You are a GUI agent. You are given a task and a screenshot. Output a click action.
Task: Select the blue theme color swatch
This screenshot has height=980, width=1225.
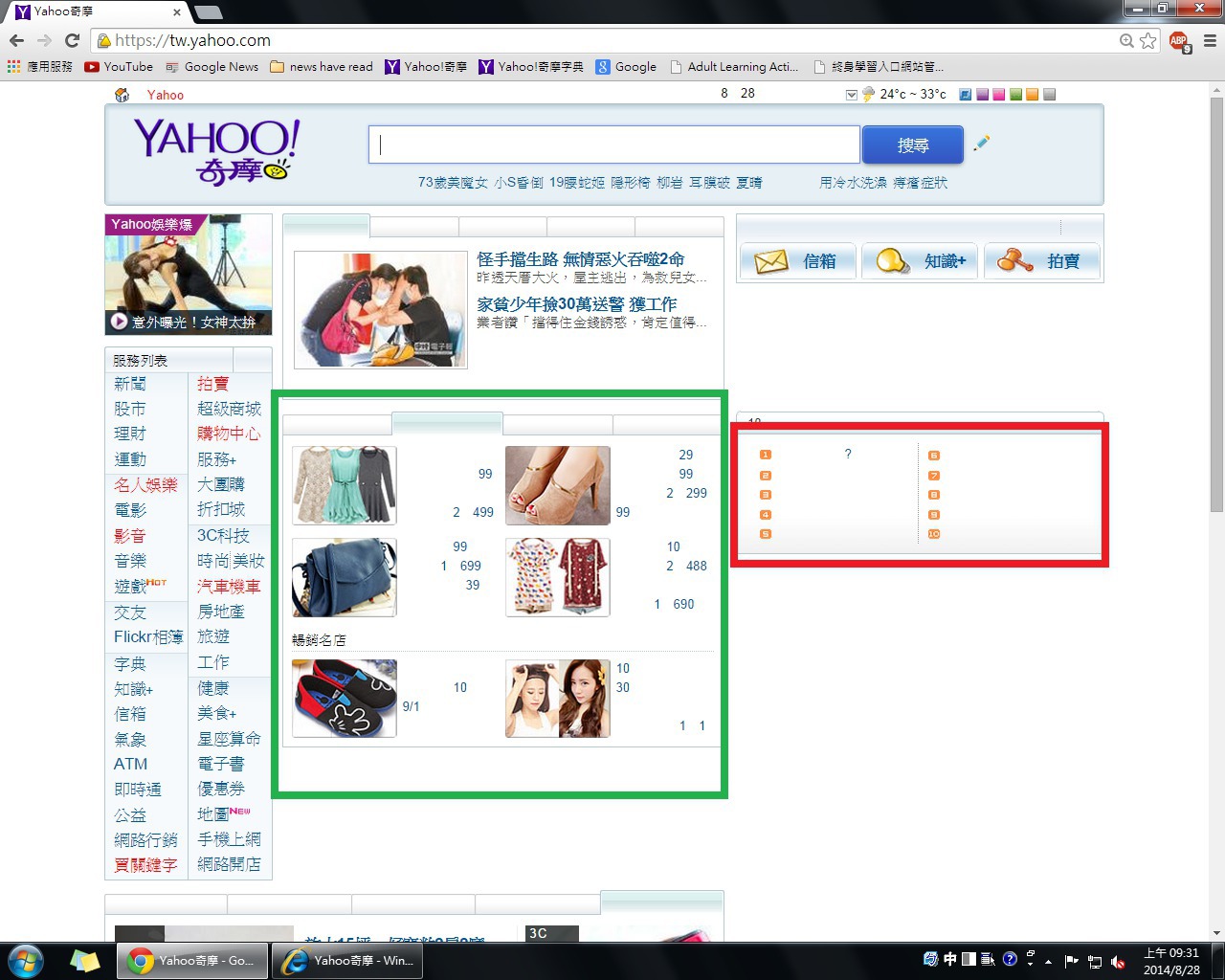[x=966, y=94]
